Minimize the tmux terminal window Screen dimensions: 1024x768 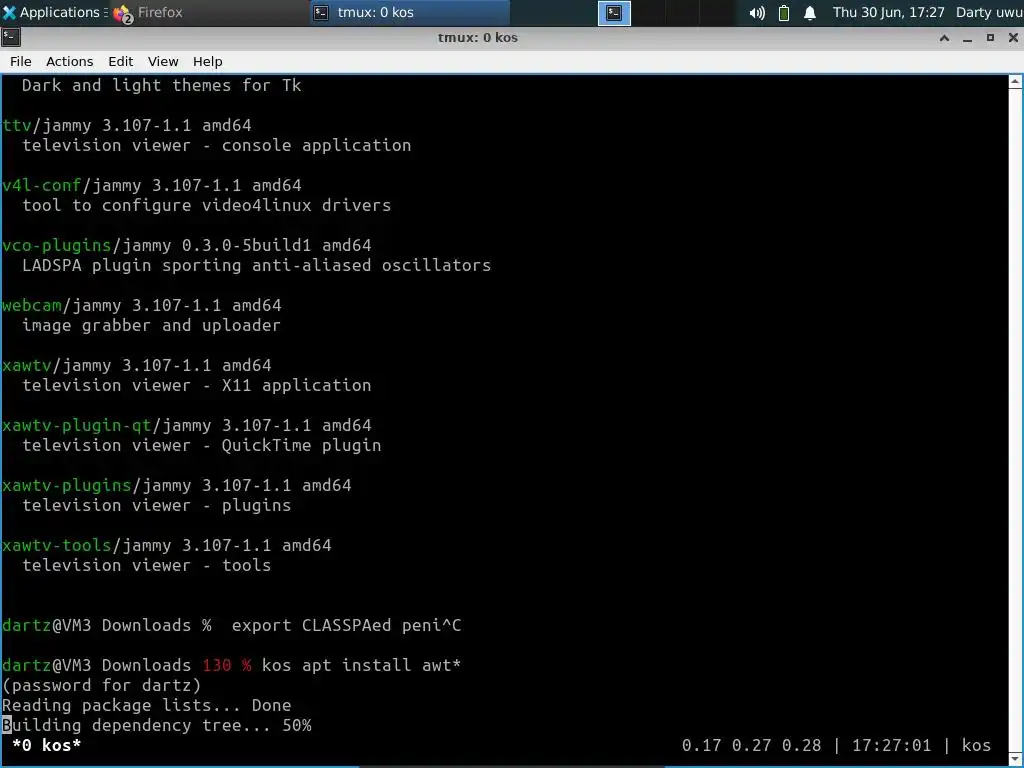967,38
